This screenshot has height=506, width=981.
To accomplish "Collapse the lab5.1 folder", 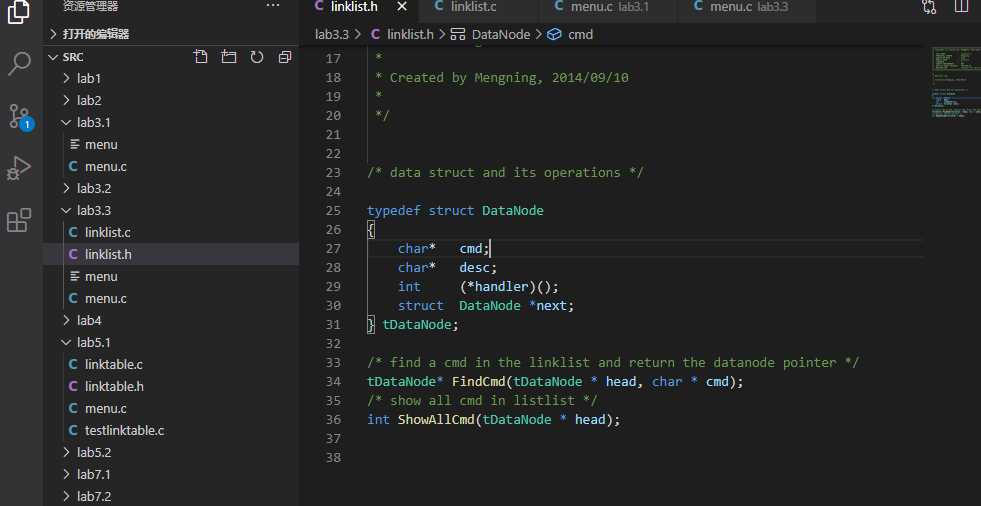I will click(x=171, y=342).
